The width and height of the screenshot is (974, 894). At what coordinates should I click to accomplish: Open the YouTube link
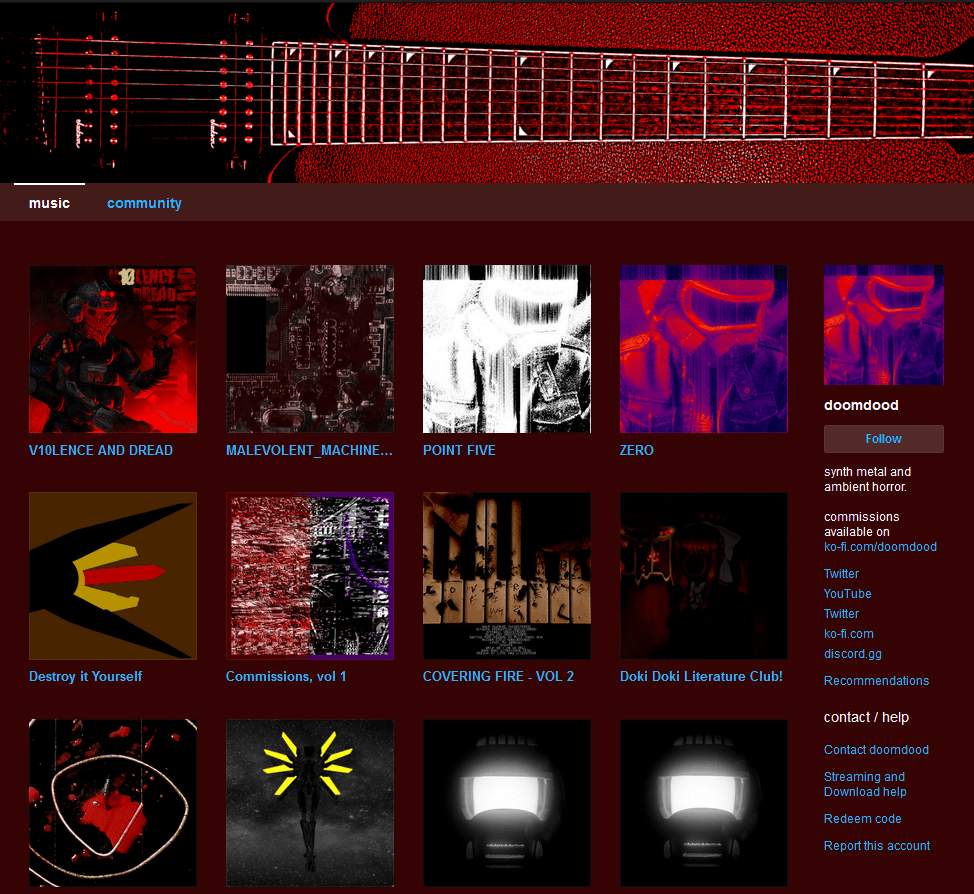click(x=847, y=594)
